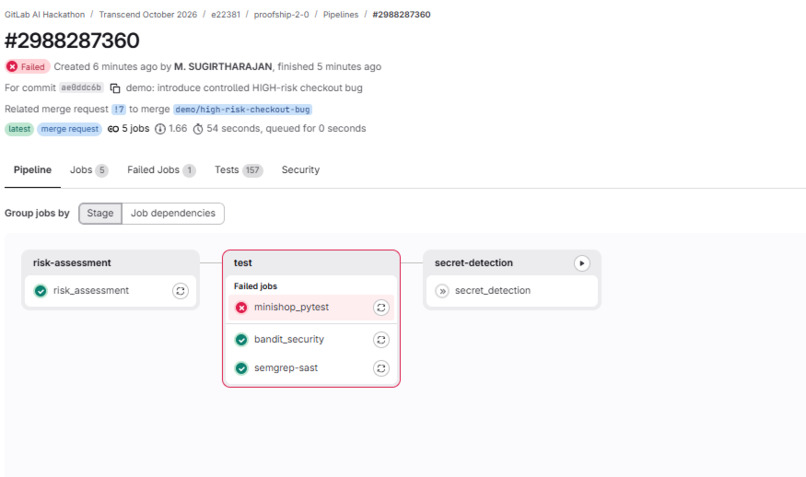This screenshot has height=477, width=806.
Task: Click the compute minutes info icon
Action: (160, 129)
